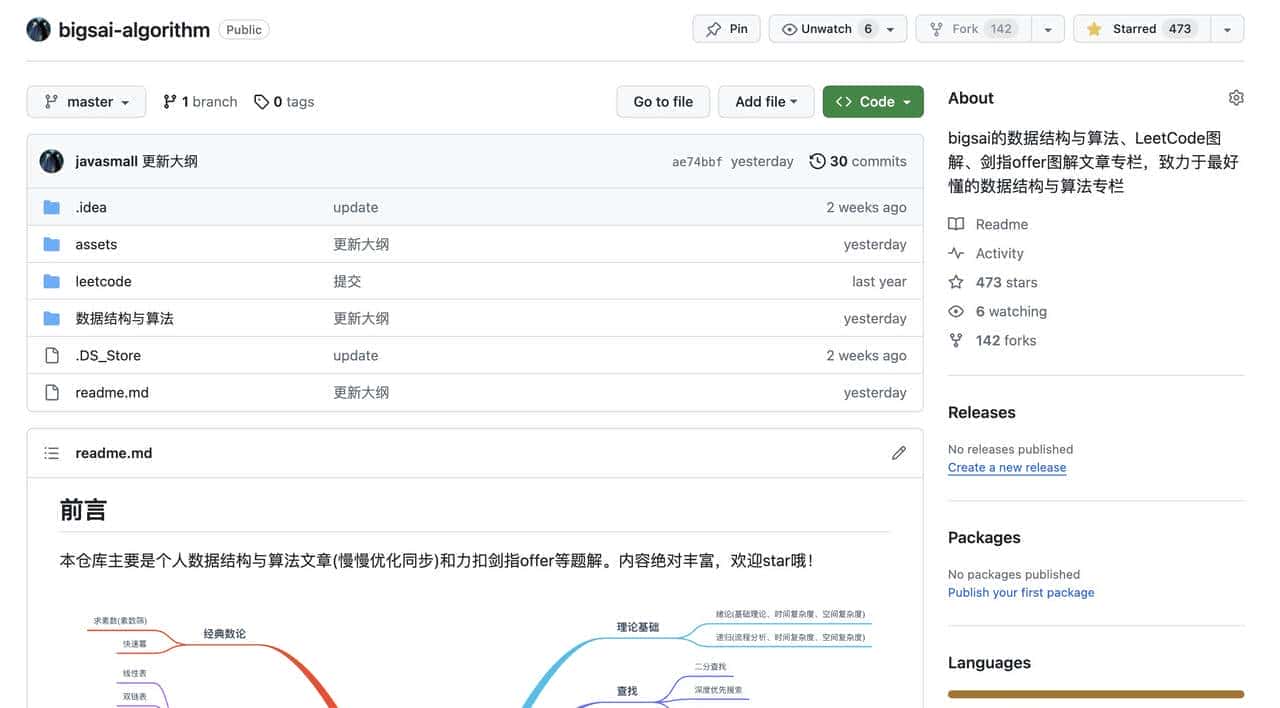1280x708 pixels.
Task: Open the green Code dropdown
Action: [872, 102]
